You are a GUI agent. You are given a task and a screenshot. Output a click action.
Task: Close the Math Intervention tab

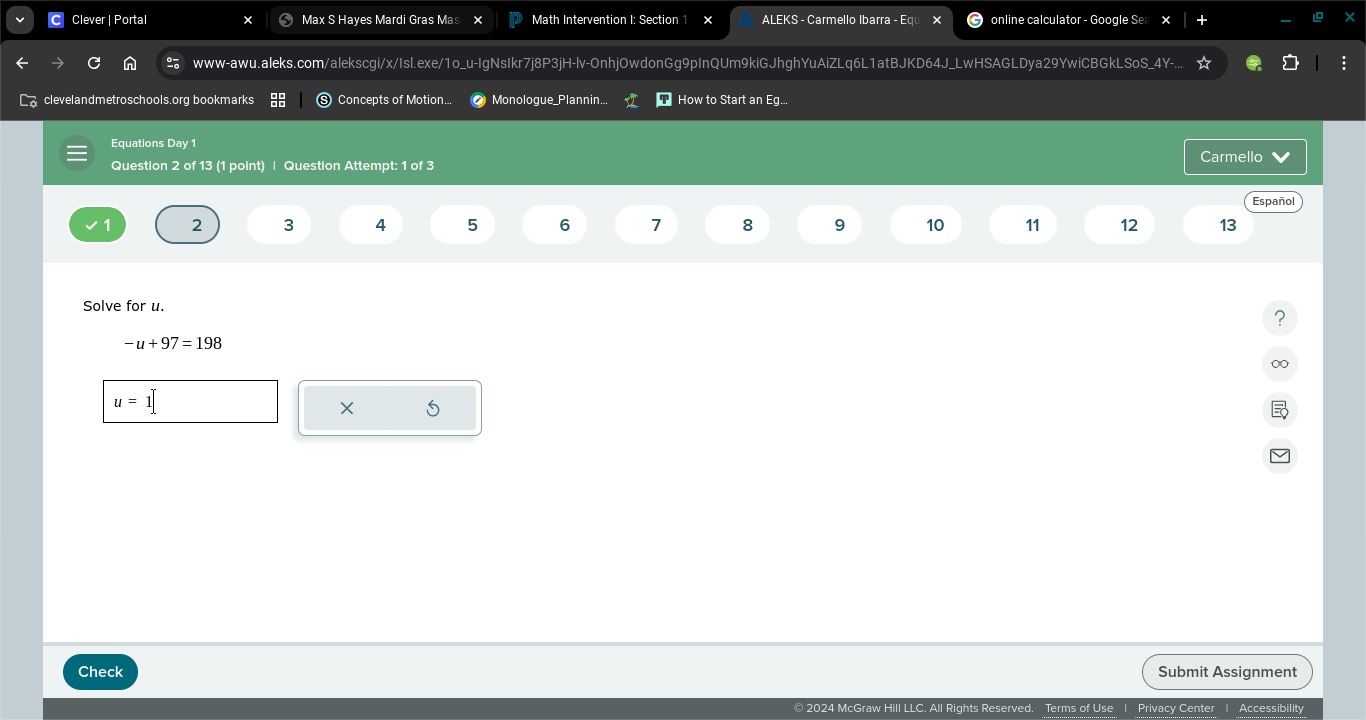(708, 20)
